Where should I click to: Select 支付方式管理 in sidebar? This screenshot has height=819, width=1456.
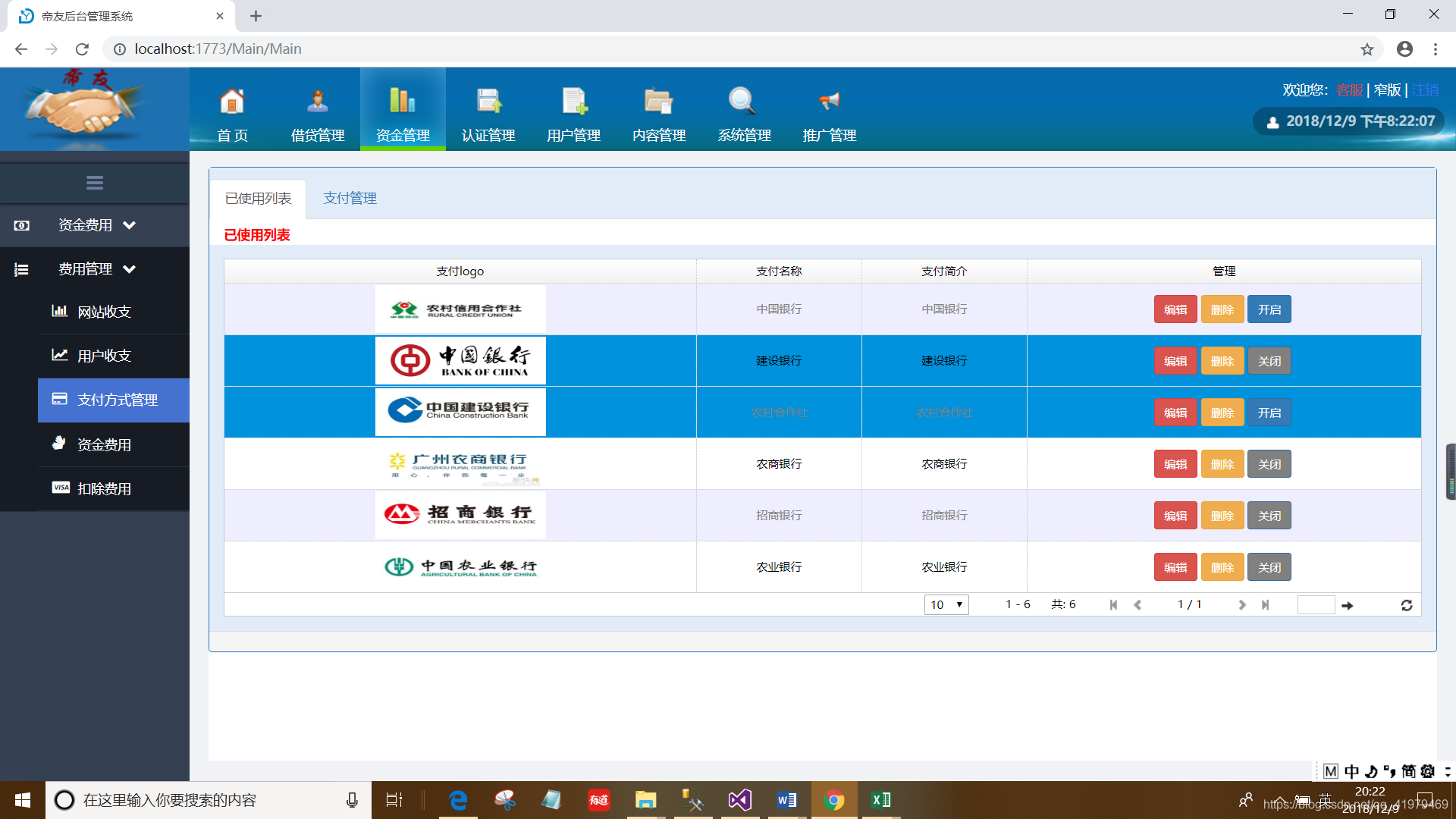tap(114, 400)
